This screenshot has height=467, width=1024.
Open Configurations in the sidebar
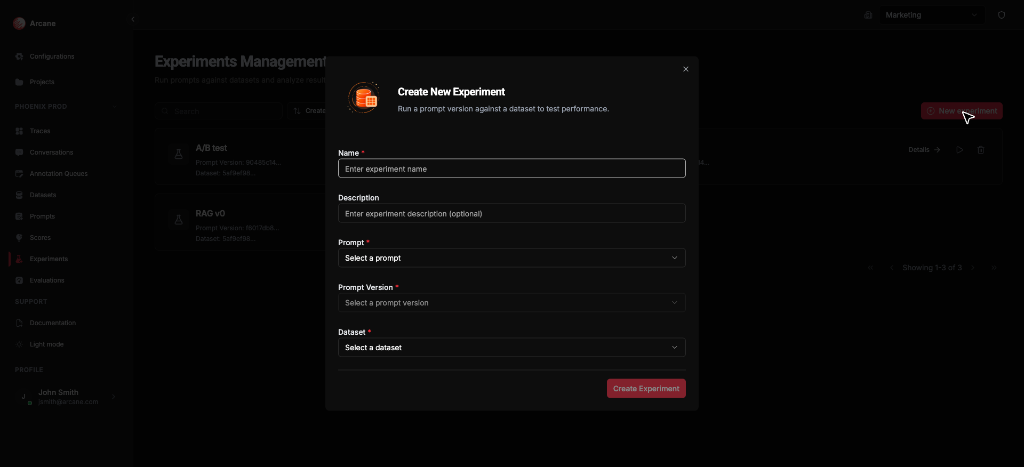tap(52, 57)
